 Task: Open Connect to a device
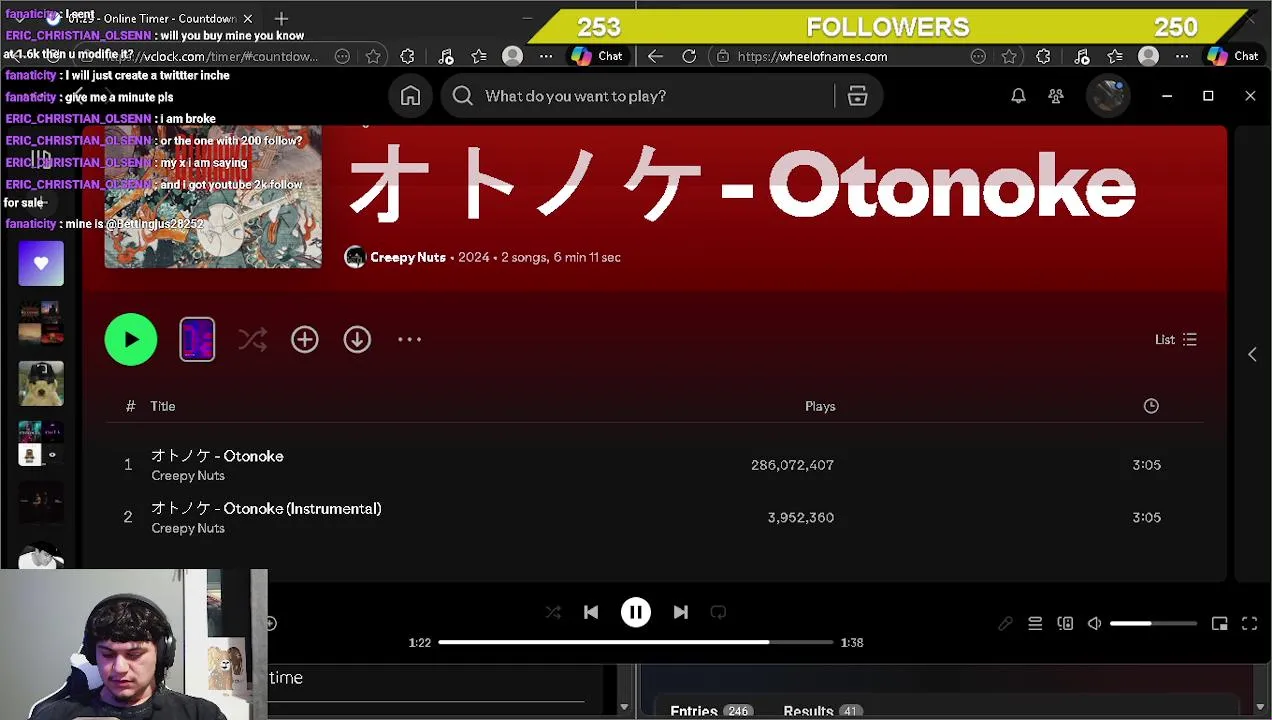(1065, 624)
